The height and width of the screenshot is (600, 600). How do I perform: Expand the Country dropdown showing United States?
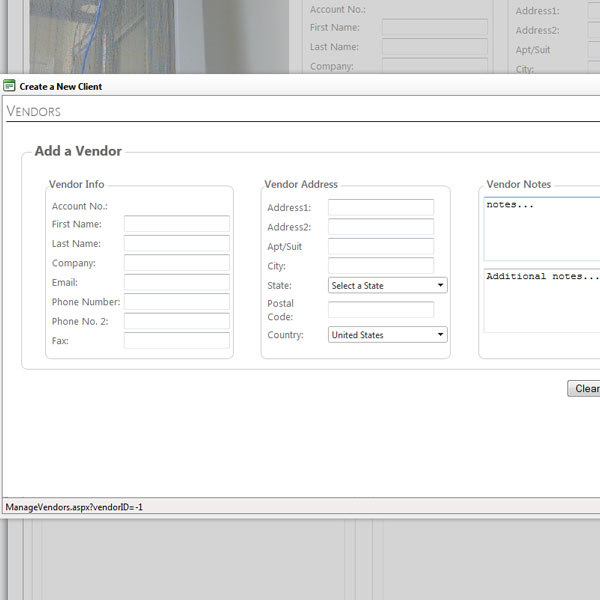387,335
